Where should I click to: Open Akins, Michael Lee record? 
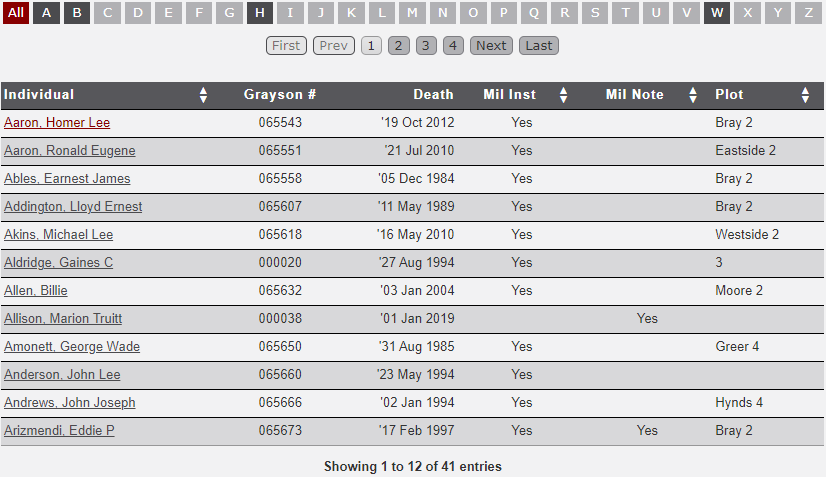[58, 235]
